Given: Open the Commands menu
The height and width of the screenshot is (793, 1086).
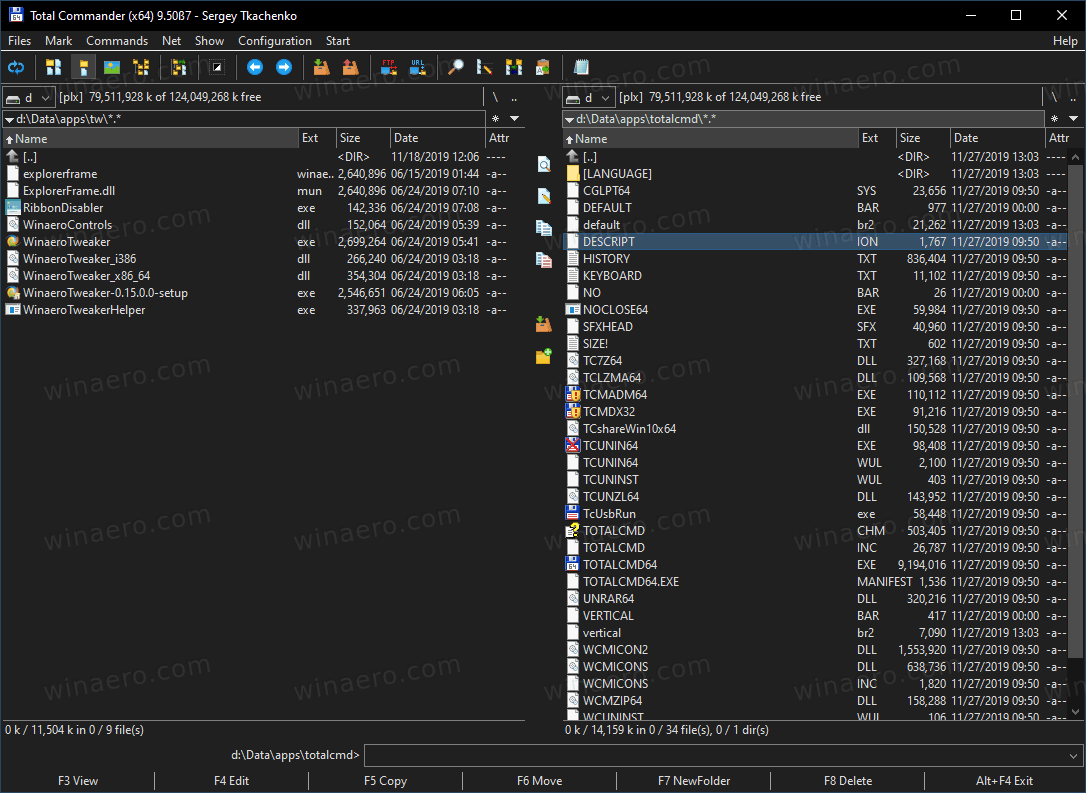Looking at the screenshot, I should click(117, 41).
